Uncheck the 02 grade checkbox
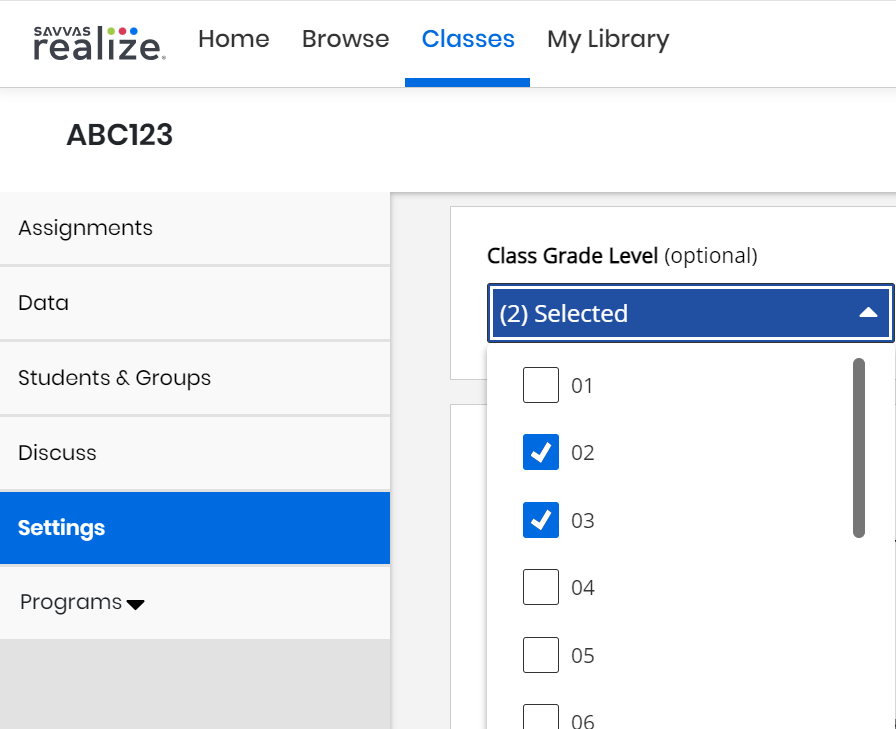The height and width of the screenshot is (729, 896). (541, 452)
